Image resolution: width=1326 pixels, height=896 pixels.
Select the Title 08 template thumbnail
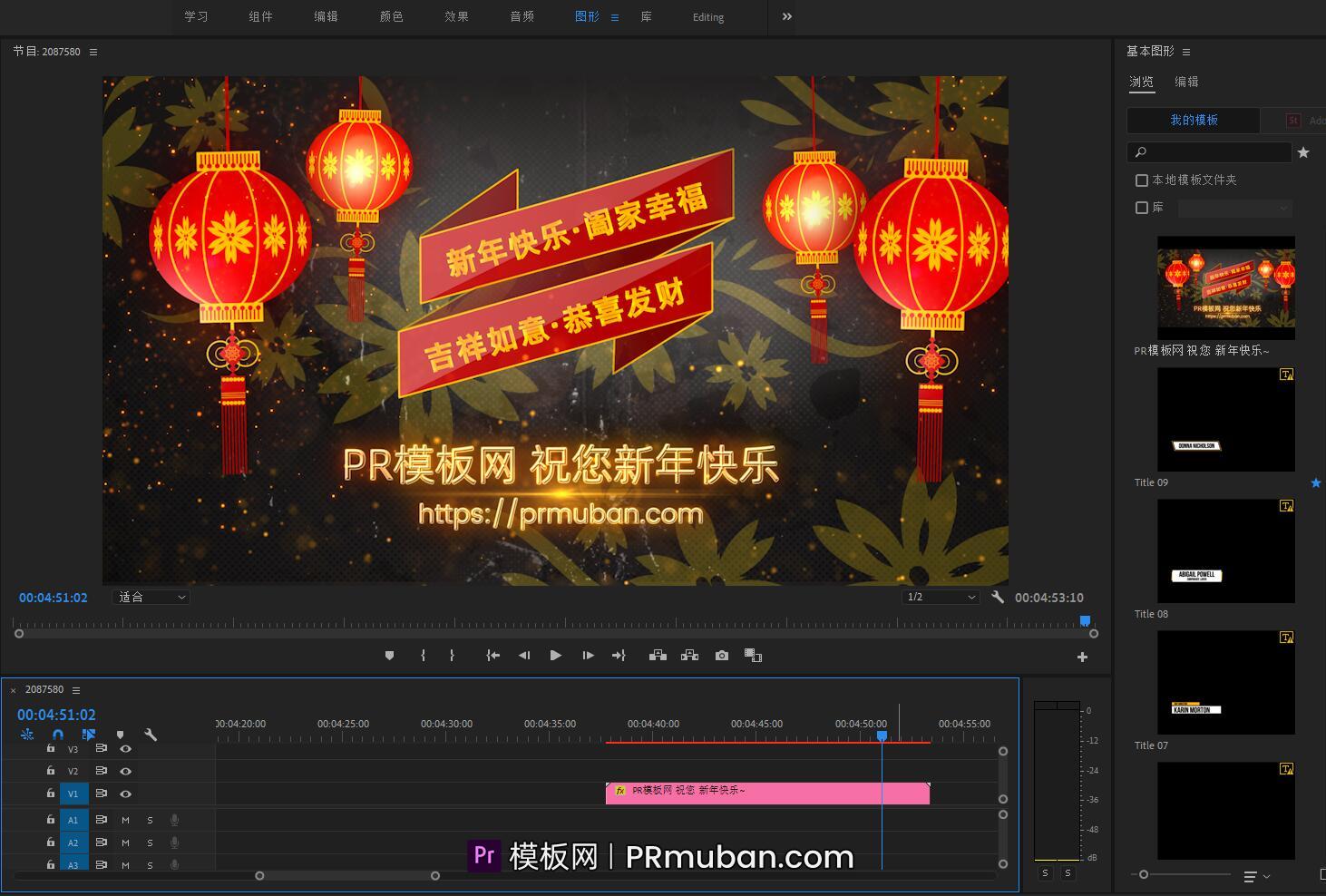click(1225, 550)
